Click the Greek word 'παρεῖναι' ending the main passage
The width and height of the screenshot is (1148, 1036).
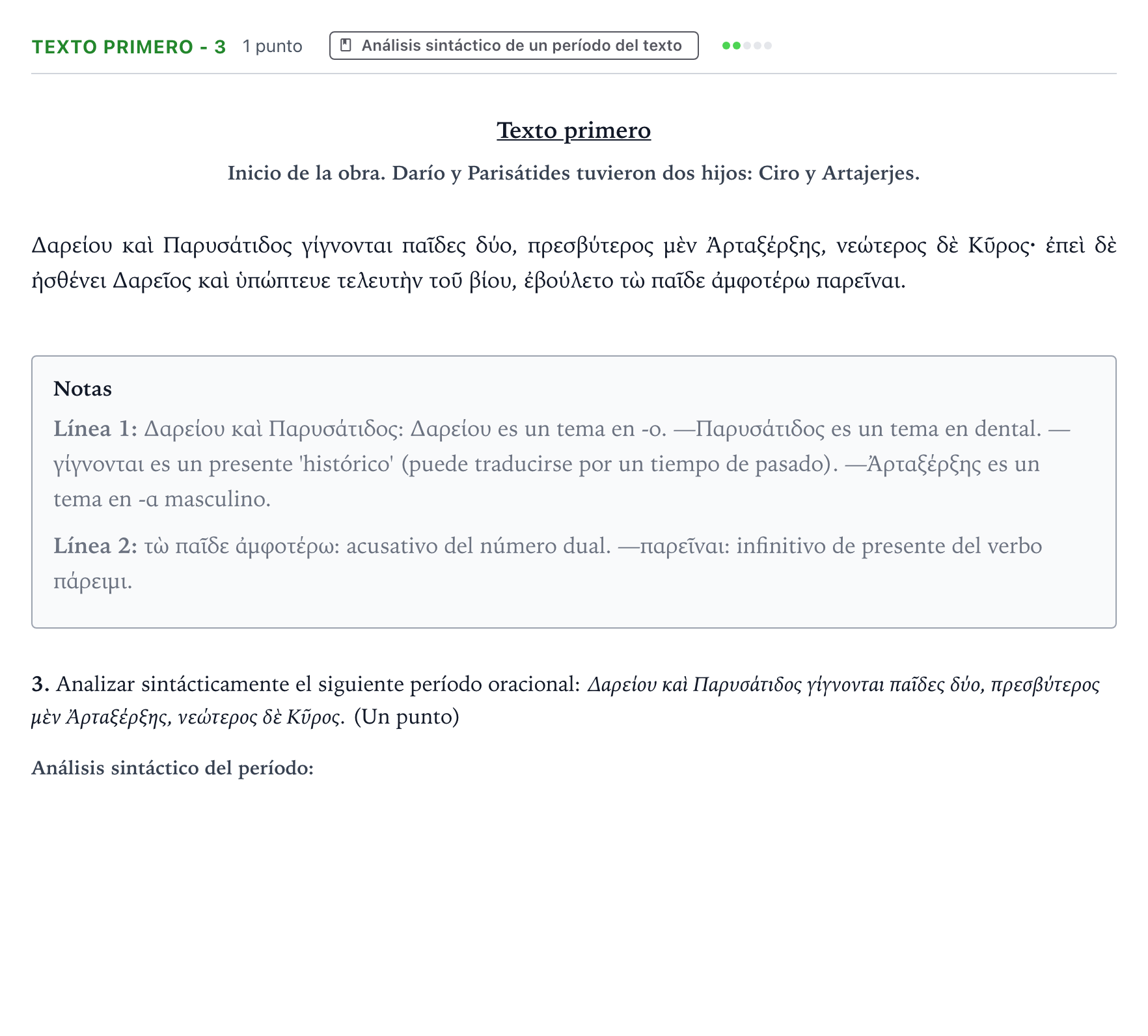coord(860,281)
